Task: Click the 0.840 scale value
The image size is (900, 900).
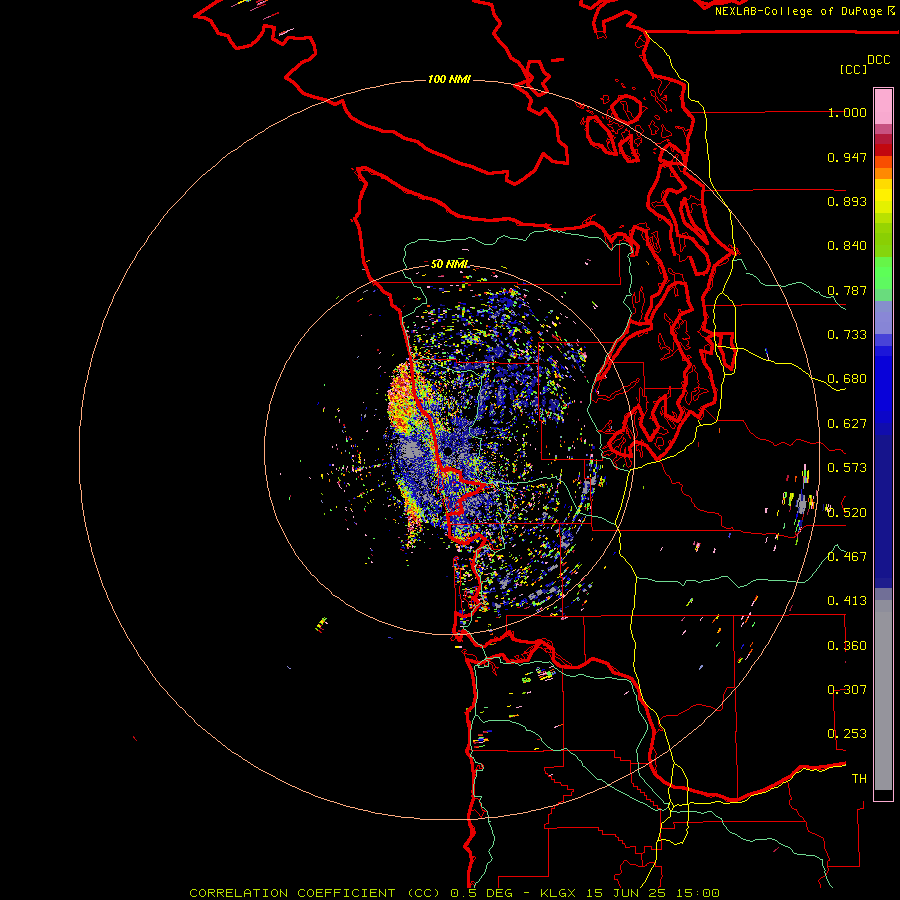Action: click(847, 246)
